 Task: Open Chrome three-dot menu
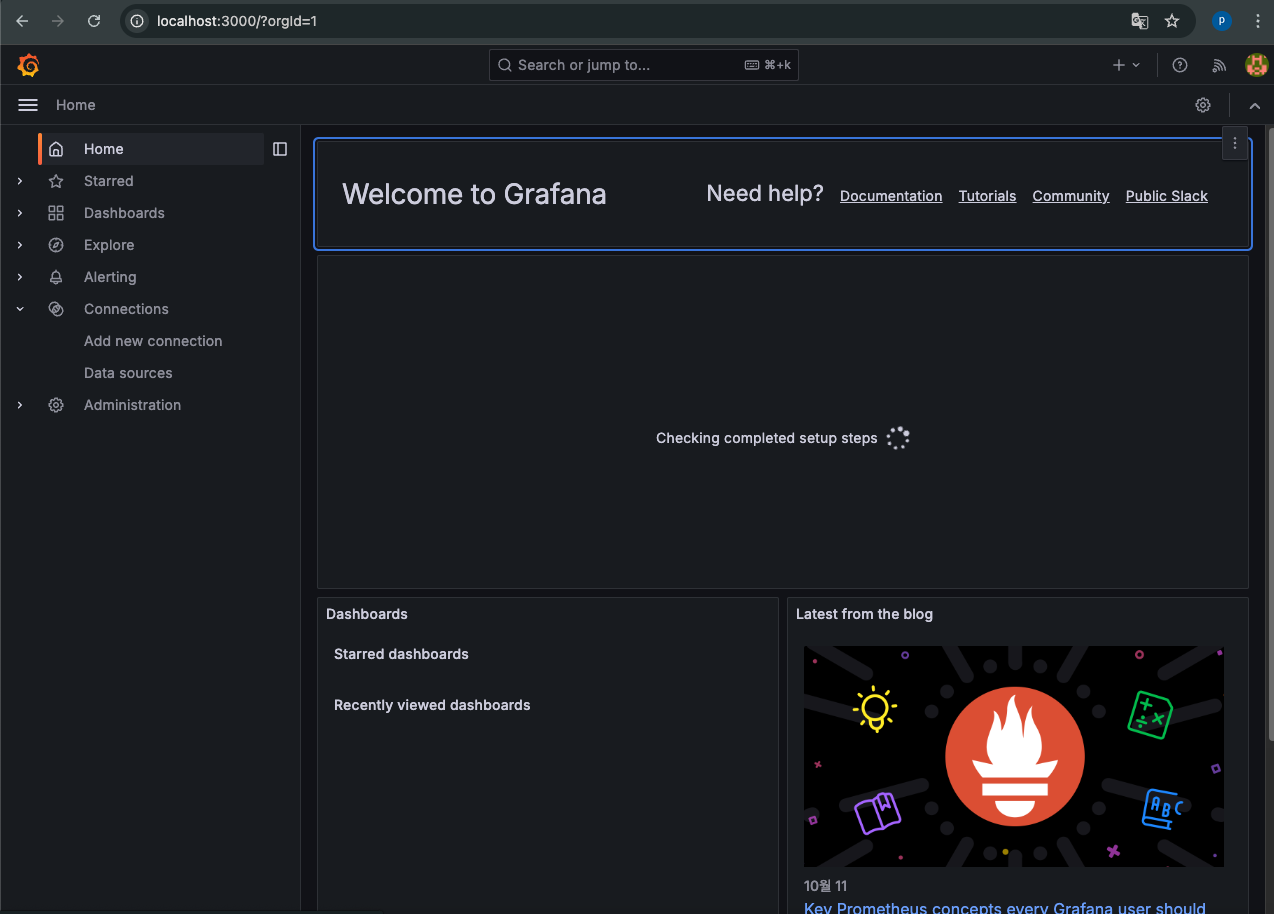coord(1257,20)
